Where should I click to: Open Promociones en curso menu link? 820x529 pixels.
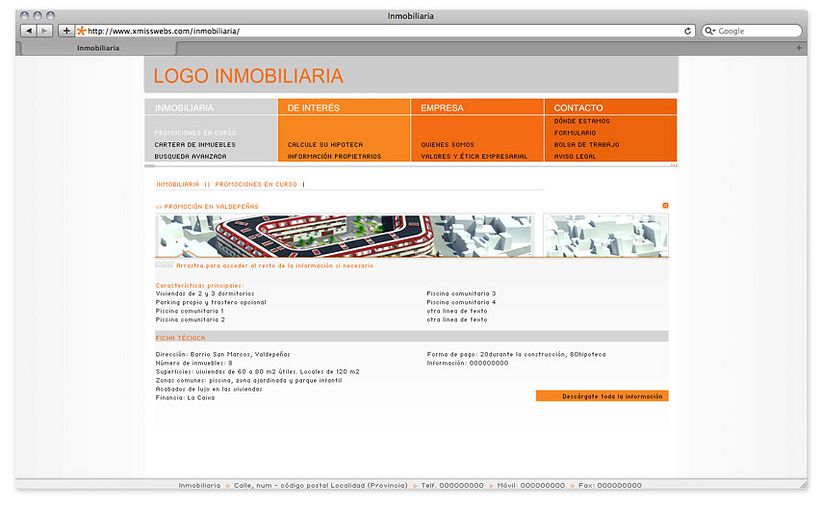[195, 133]
